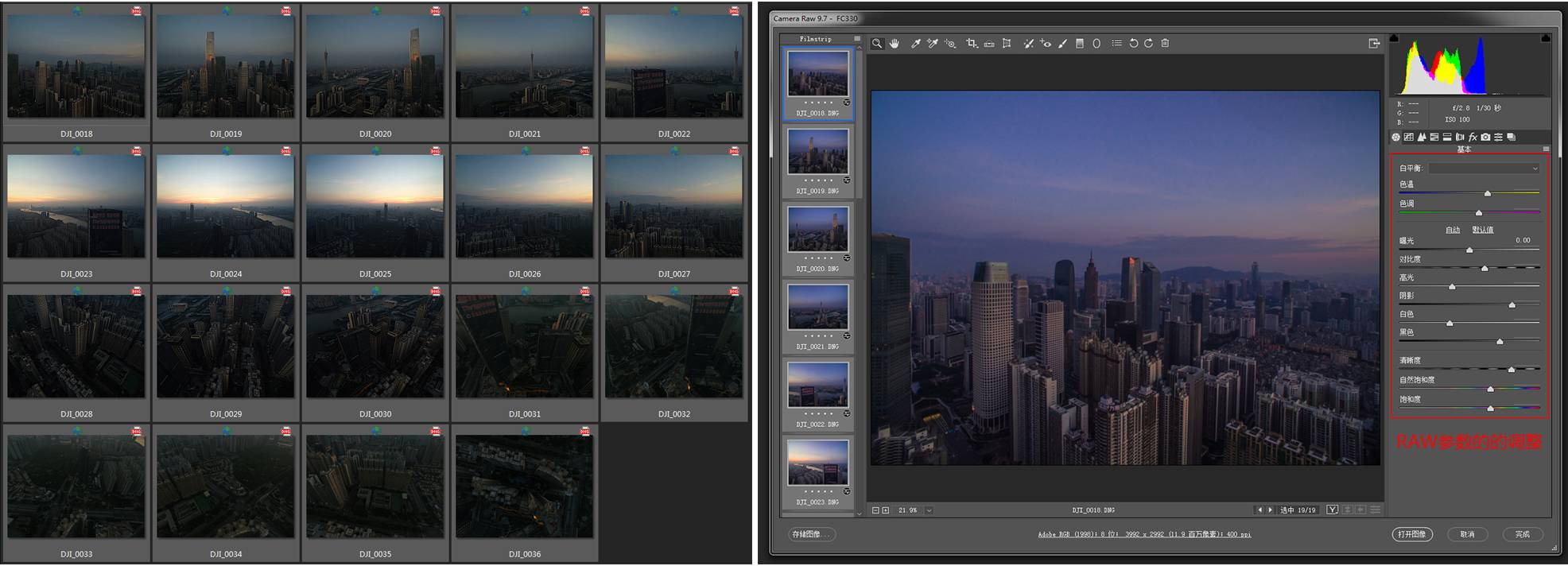Viewport: 1568px width, 566px height.
Task: Select the DJI_0024 thumbnail in the browser
Action: click(226, 207)
